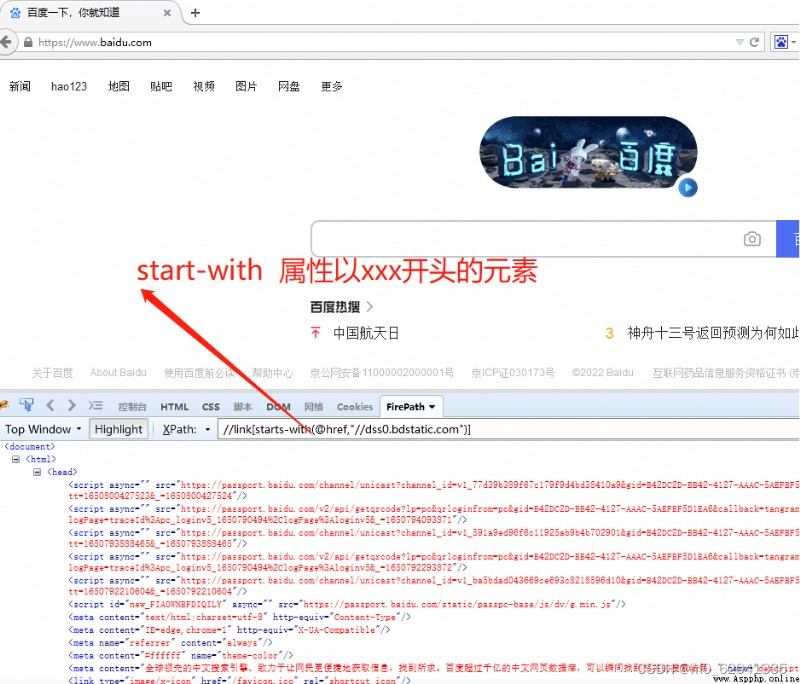Select the script id="new_FIAOWNBFDIQILY" row
Viewport: 800px width, 684px height.
[347, 604]
